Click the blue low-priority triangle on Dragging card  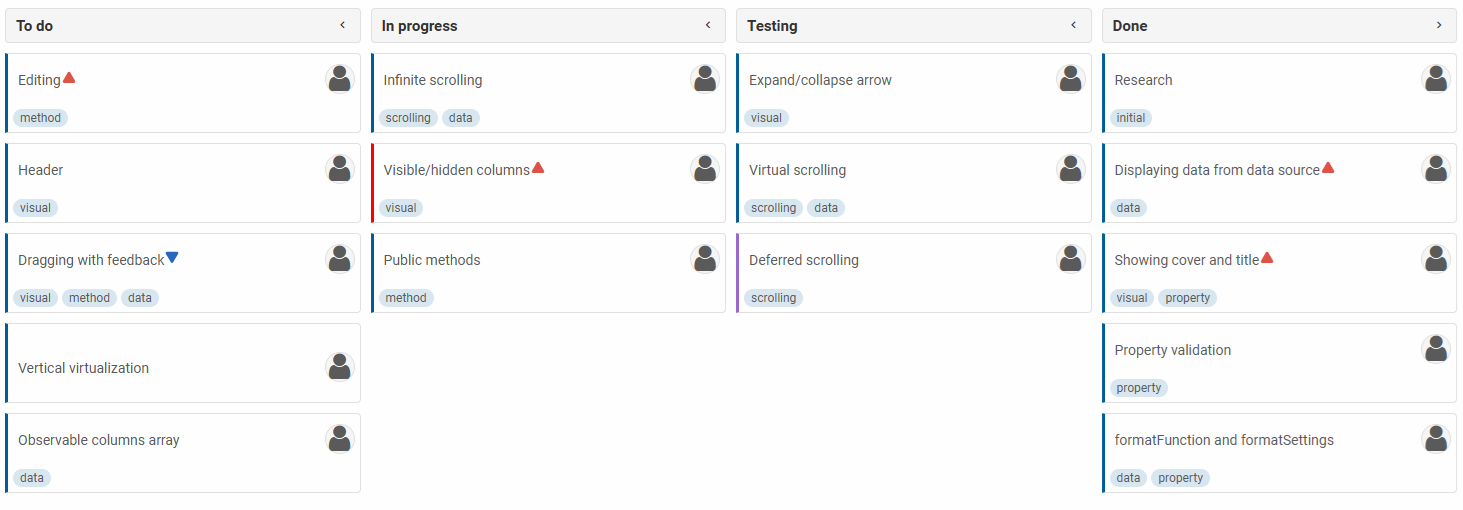[172, 258]
